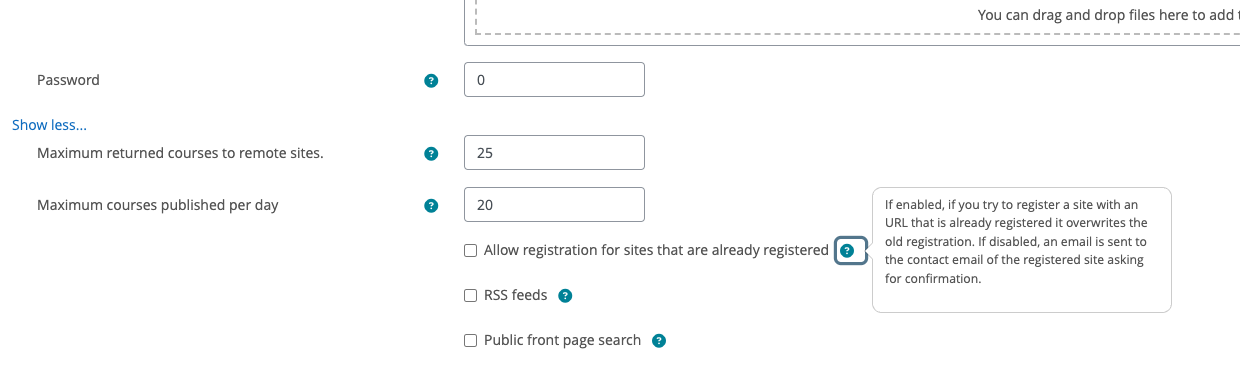Click the 'RSS feeds' label text
Screen dimensions: 1240x367
(515, 295)
